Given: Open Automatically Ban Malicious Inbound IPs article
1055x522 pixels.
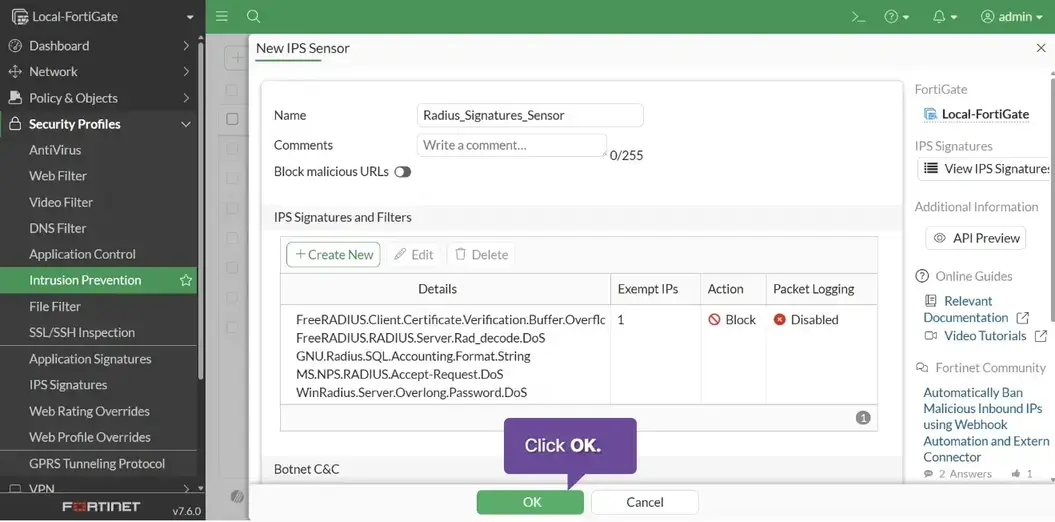Looking at the screenshot, I should point(986,424).
